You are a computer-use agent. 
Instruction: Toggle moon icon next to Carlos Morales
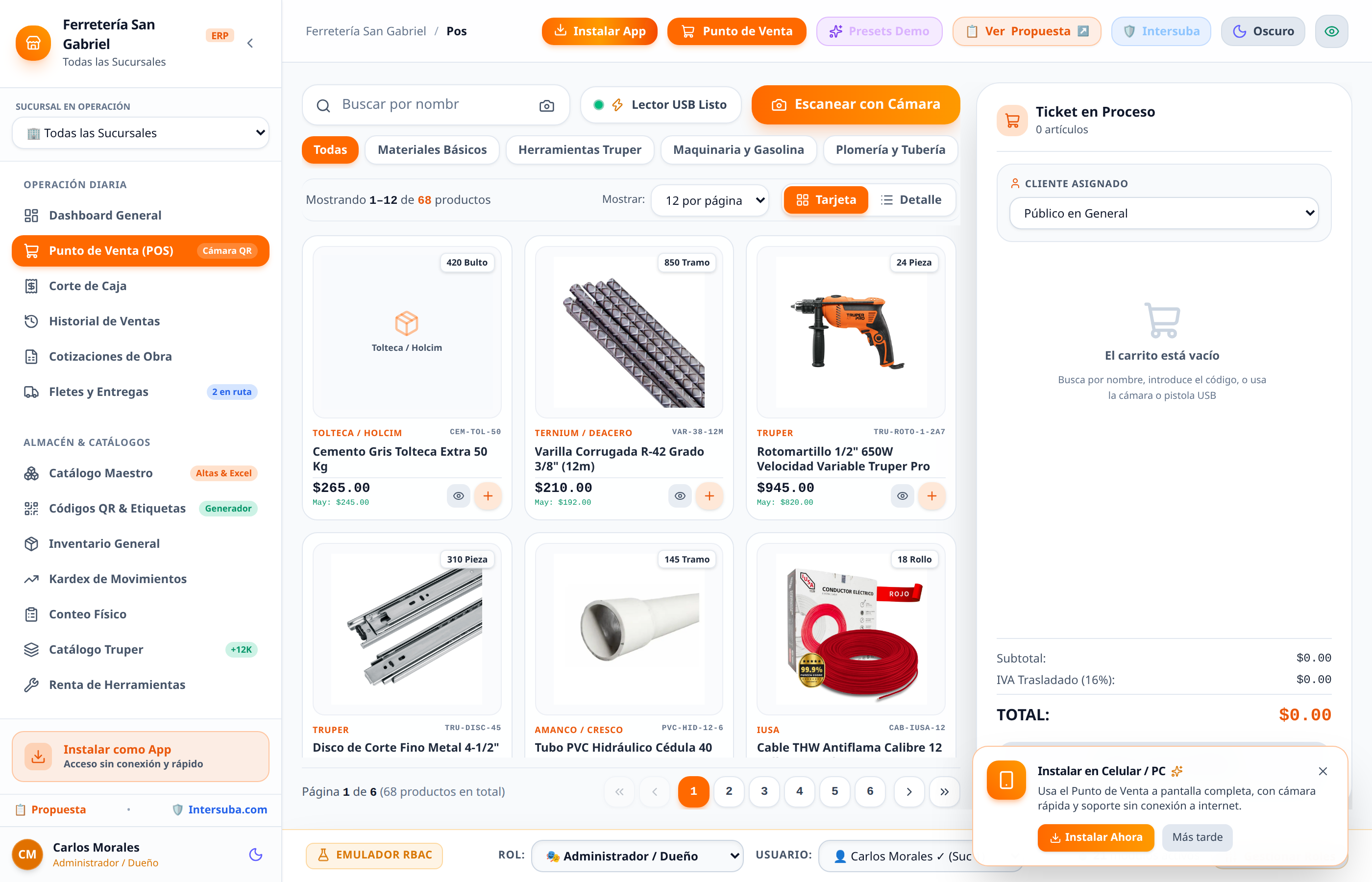click(255, 855)
